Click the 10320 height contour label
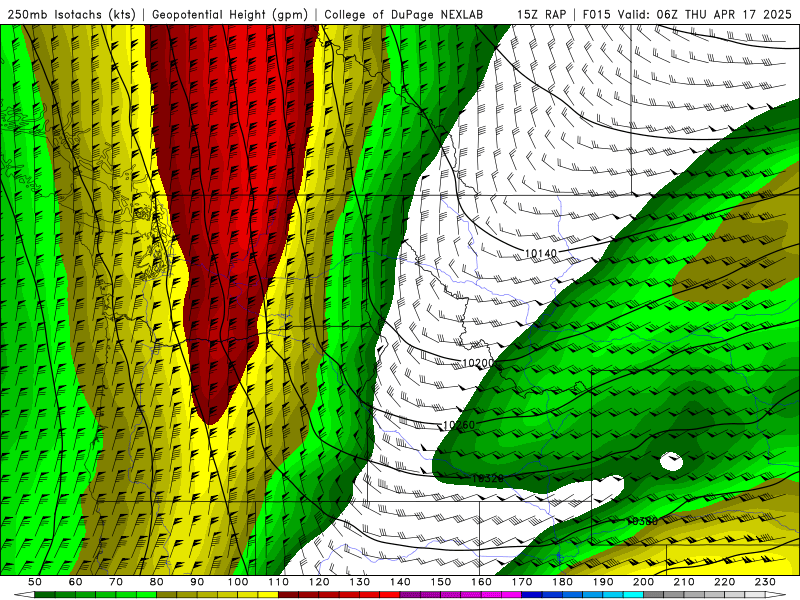This screenshot has width=800, height=600. [488, 478]
